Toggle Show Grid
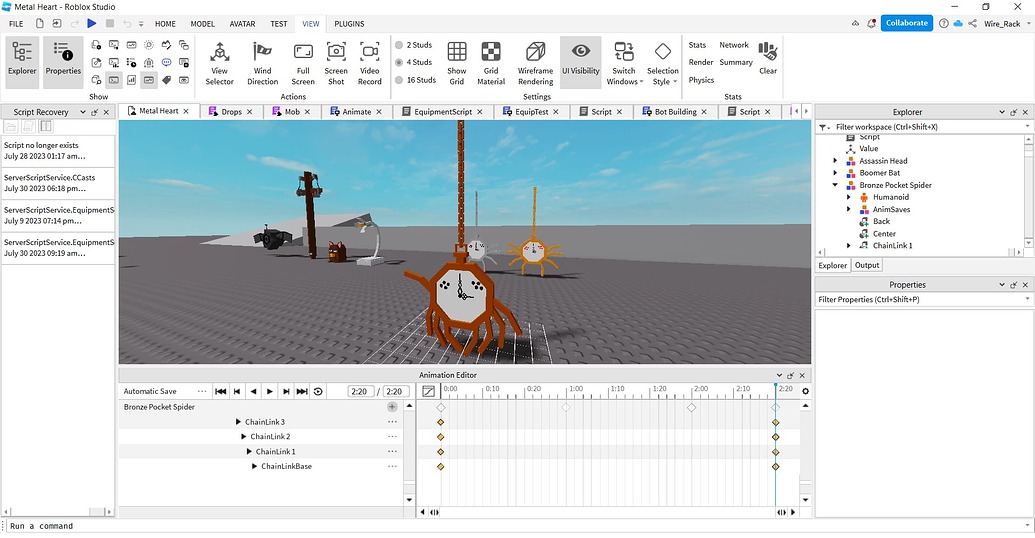The width and height of the screenshot is (1035, 538). 457,63
